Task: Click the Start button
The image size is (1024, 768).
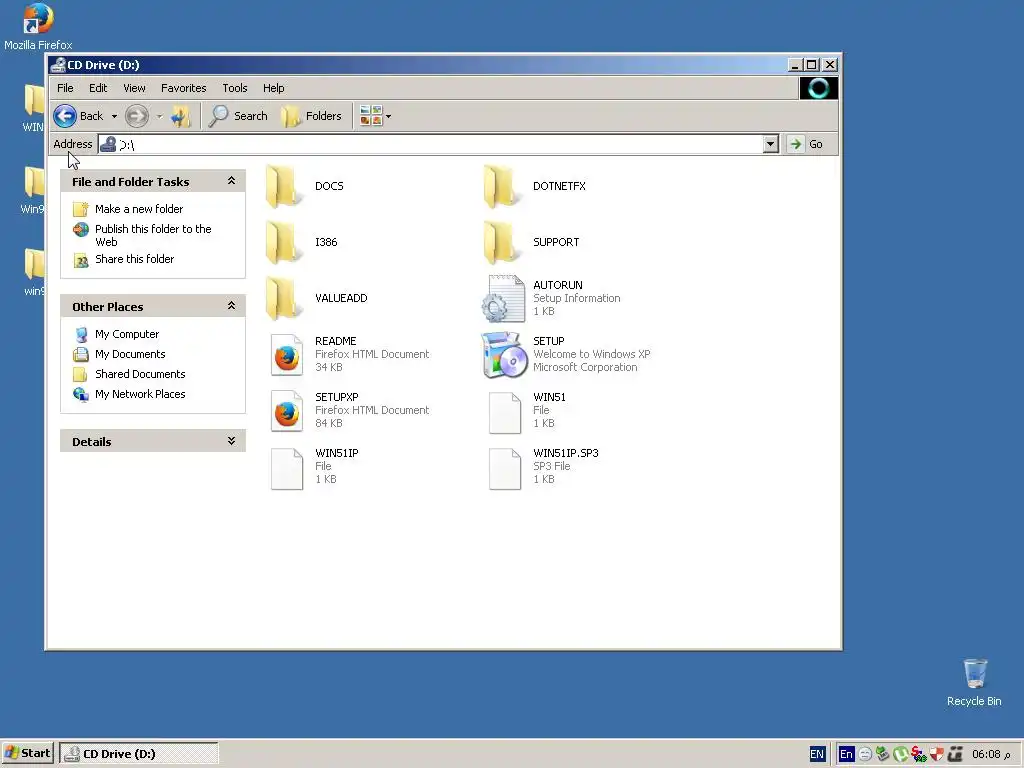Action: coord(27,753)
